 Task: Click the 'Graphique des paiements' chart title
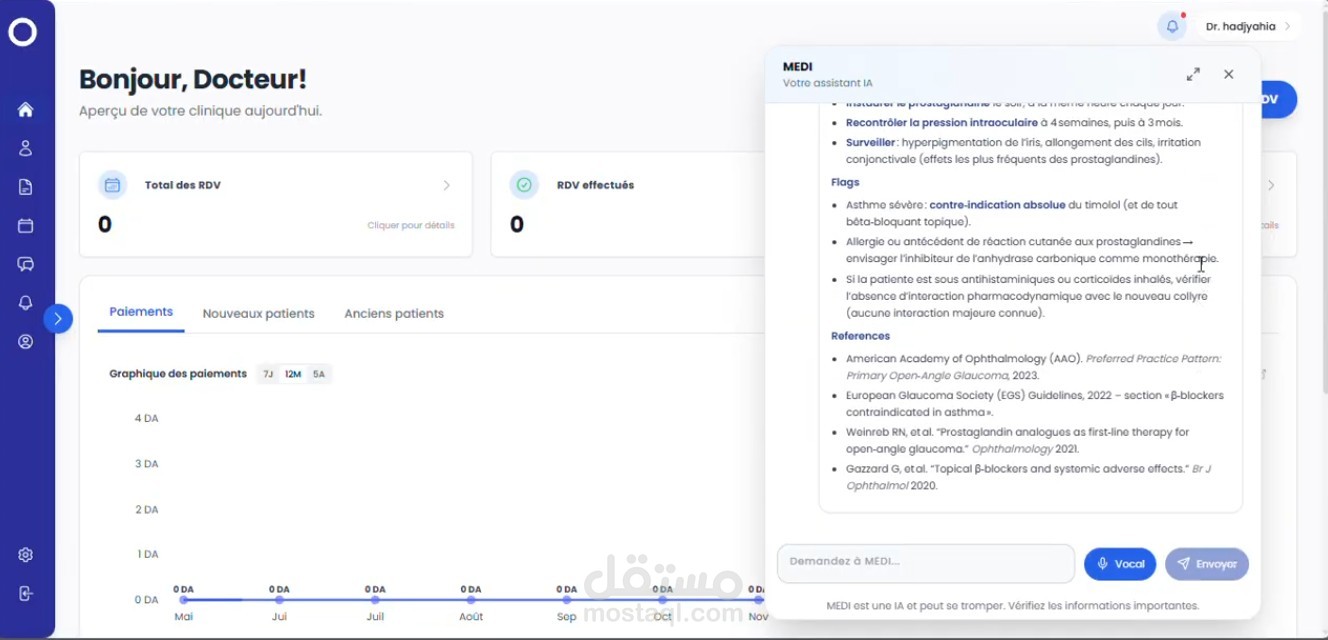click(178, 374)
